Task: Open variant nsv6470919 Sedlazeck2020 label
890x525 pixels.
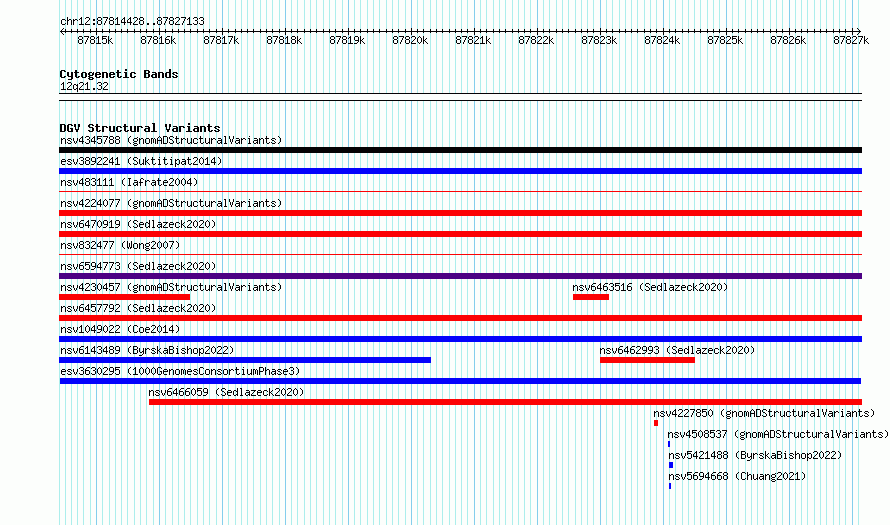Action: [138, 224]
